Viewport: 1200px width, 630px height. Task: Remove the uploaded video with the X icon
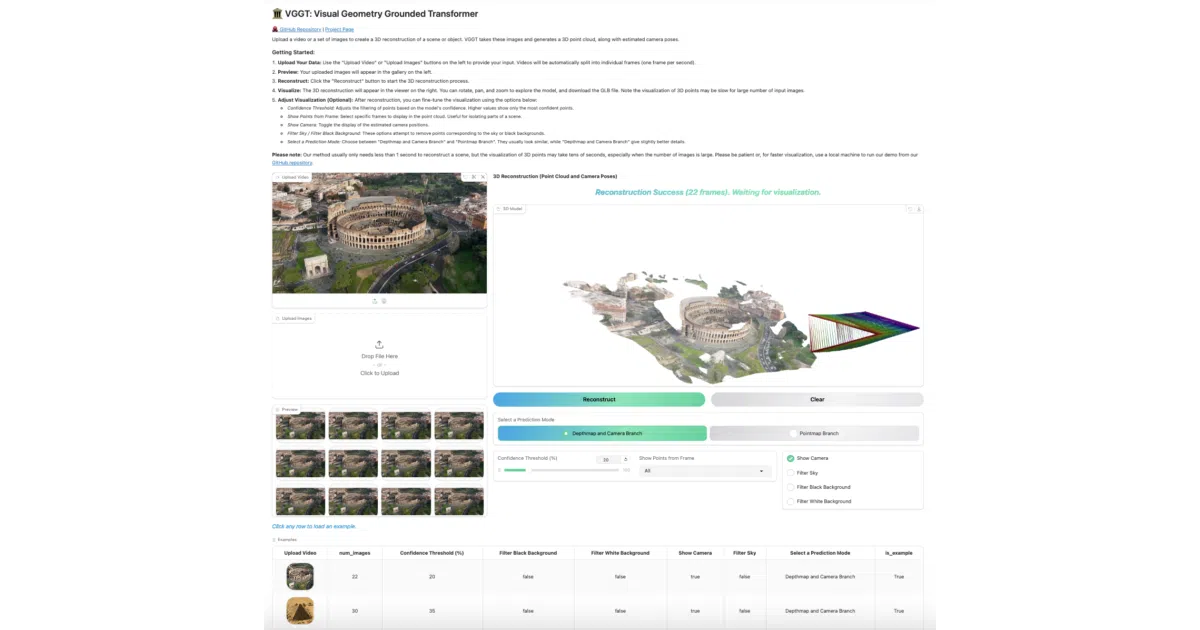click(483, 177)
